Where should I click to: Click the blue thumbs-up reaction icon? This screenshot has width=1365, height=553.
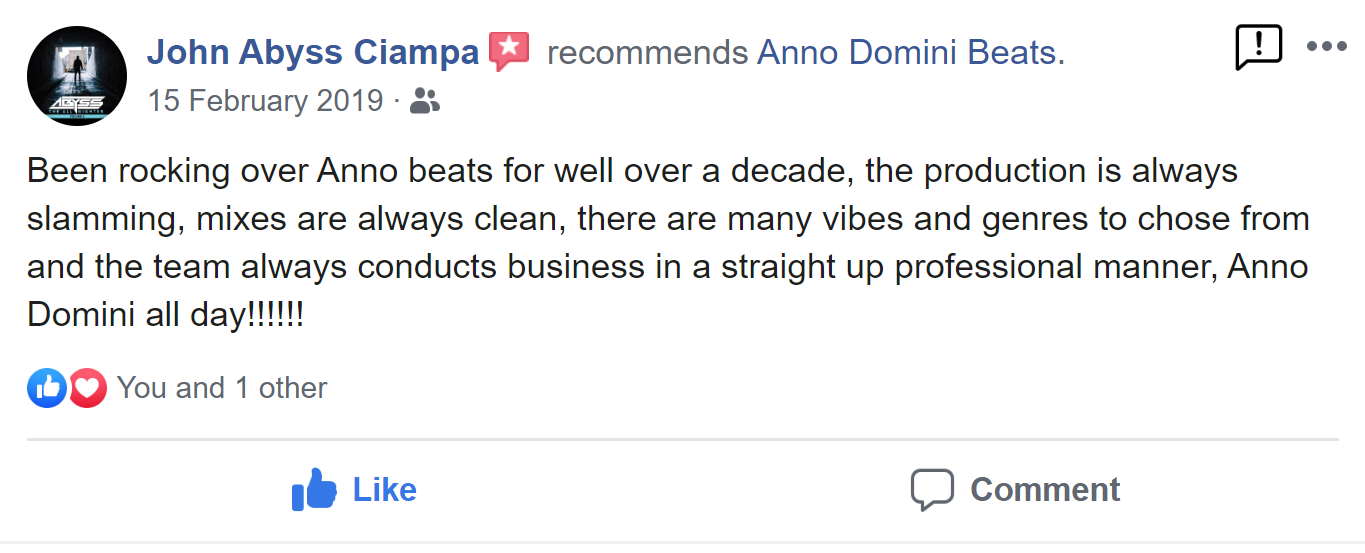pyautogui.click(x=46, y=388)
